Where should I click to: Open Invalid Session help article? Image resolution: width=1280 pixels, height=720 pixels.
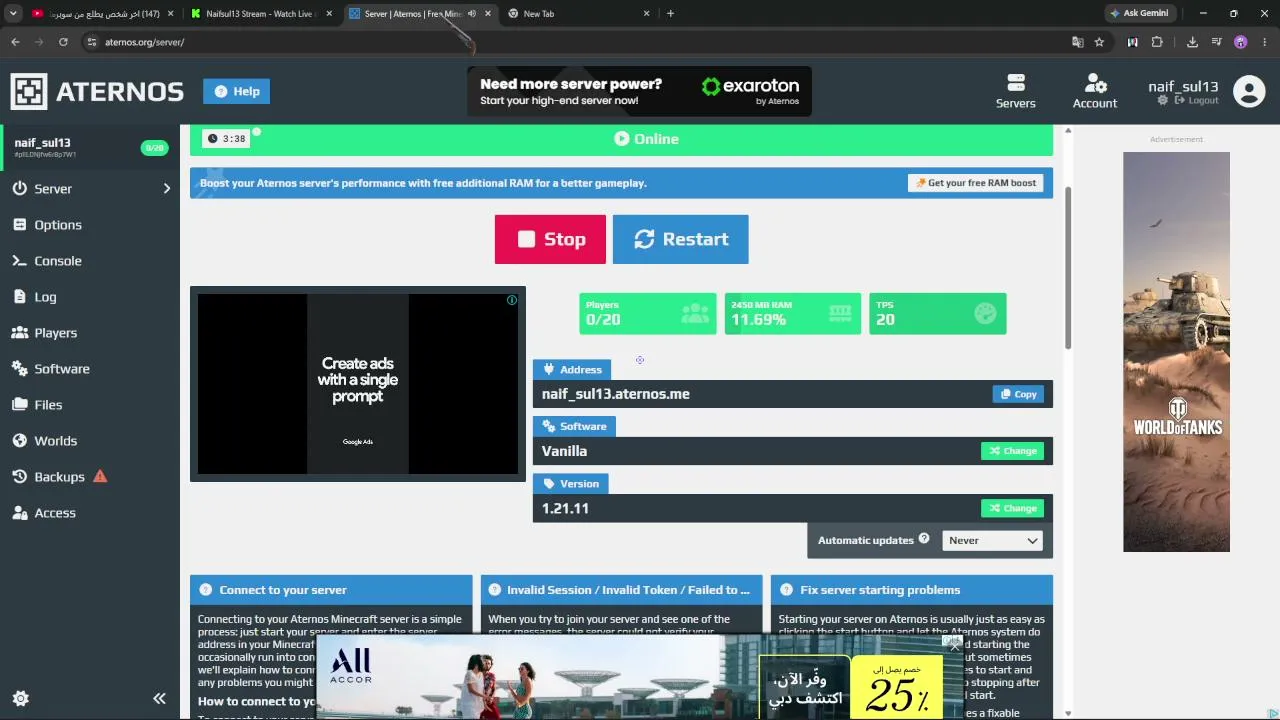(621, 590)
